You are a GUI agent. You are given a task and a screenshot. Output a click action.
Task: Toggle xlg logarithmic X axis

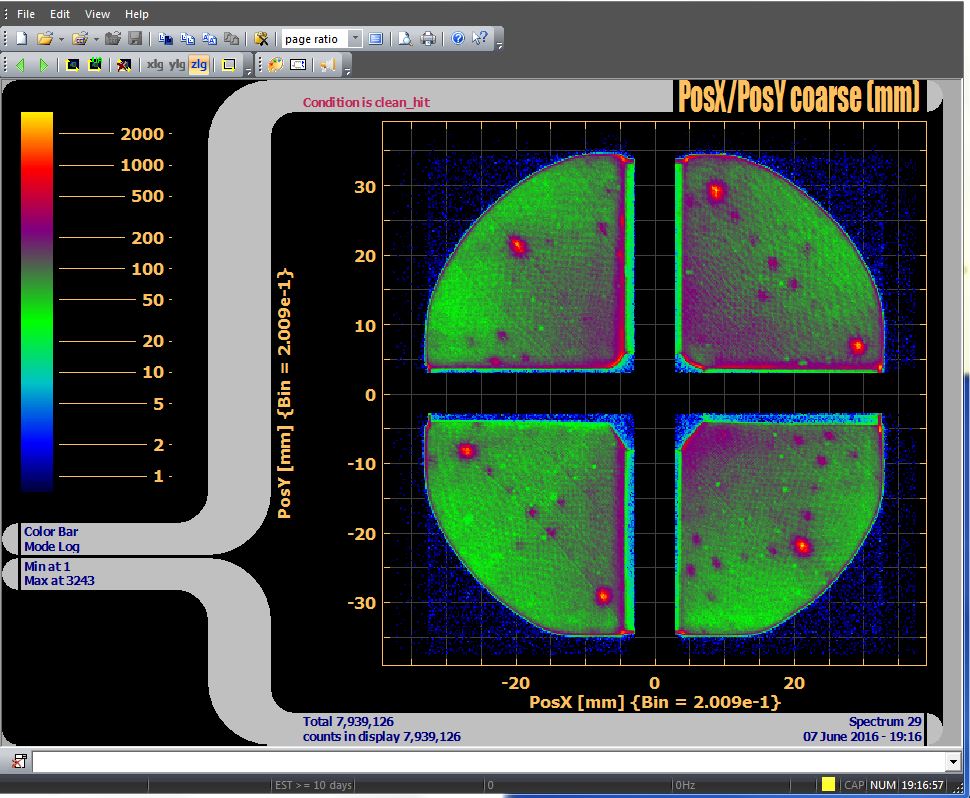(x=154, y=65)
